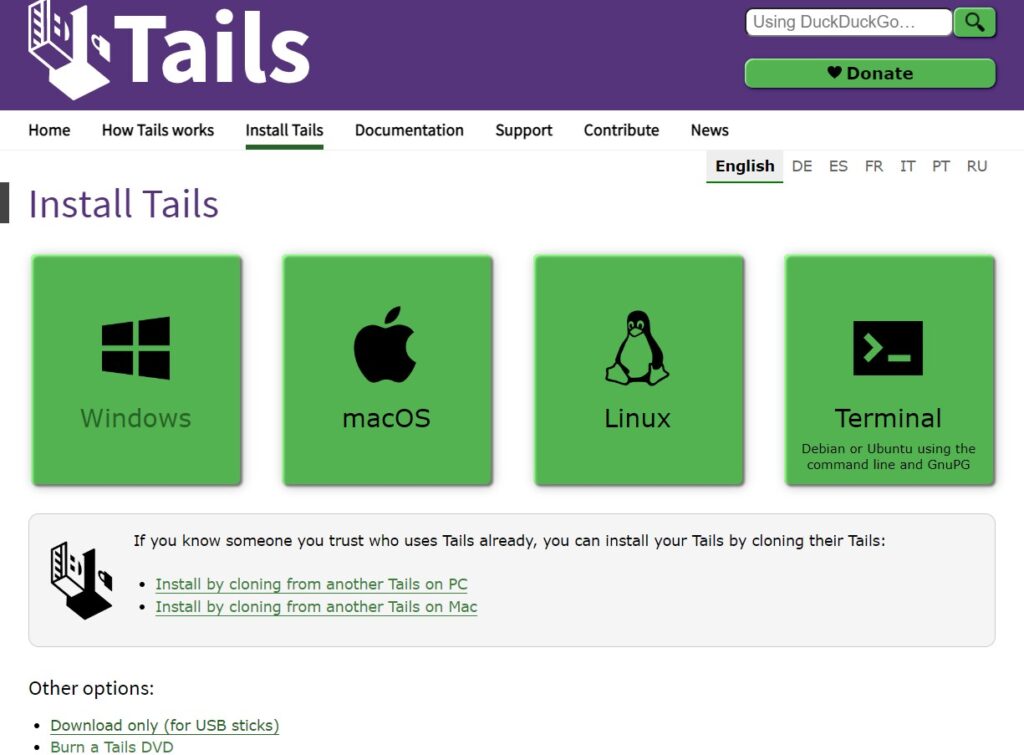Open Install by cloning from Tails on PC
This screenshot has height=755, width=1024.
[311, 584]
